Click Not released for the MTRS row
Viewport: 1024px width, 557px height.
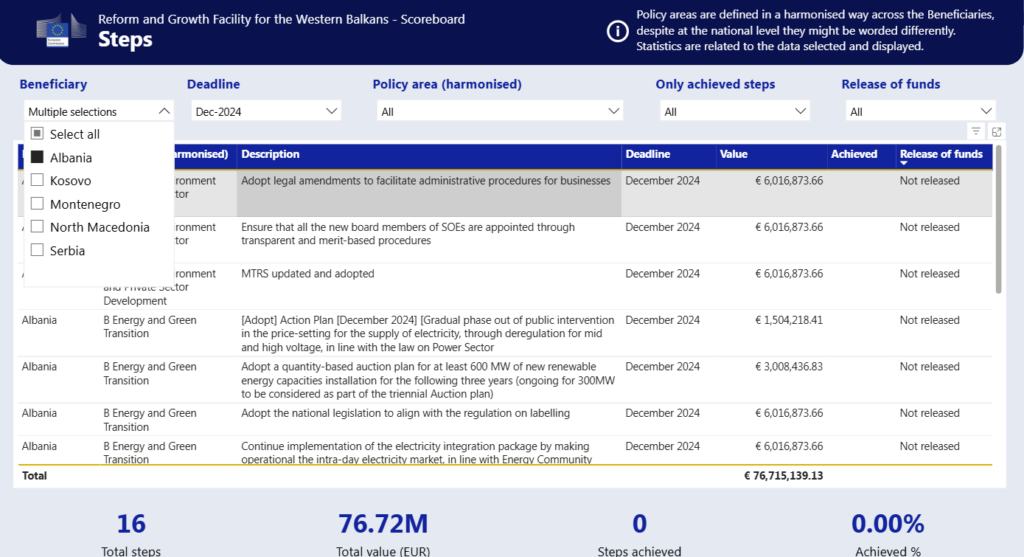[929, 274]
